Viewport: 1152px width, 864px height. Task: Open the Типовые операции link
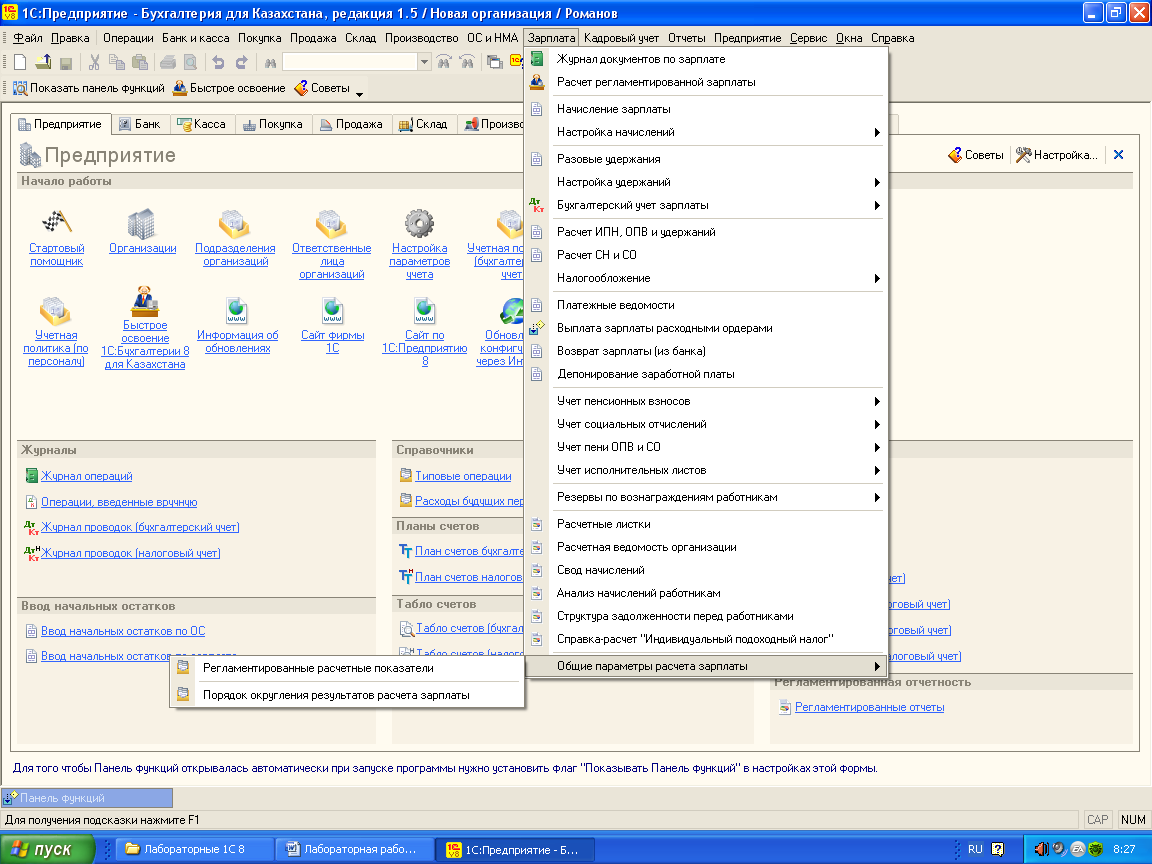[463, 476]
